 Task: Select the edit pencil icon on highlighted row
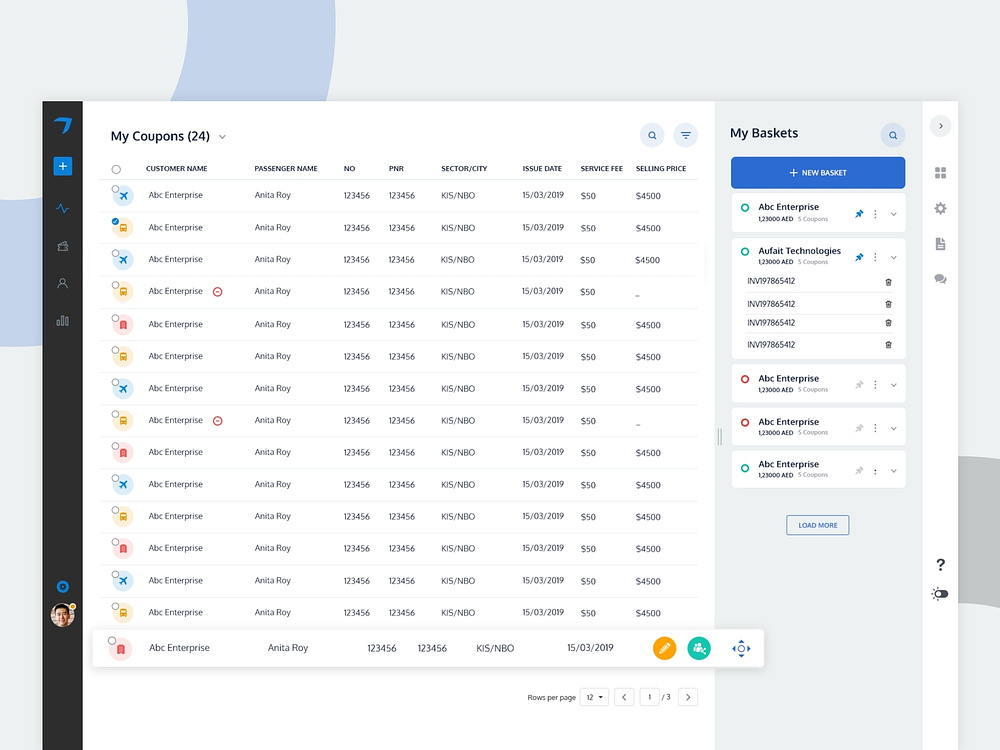pyautogui.click(x=664, y=648)
